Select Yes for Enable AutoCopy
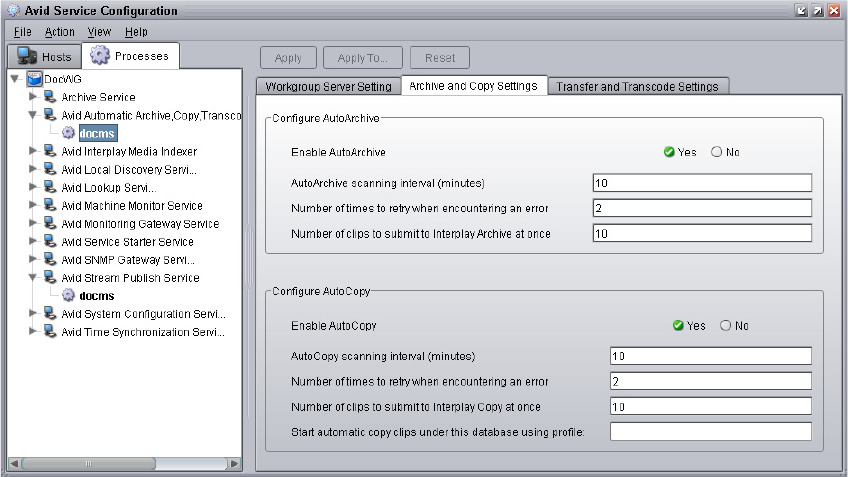The height and width of the screenshot is (477, 848). tap(678, 326)
